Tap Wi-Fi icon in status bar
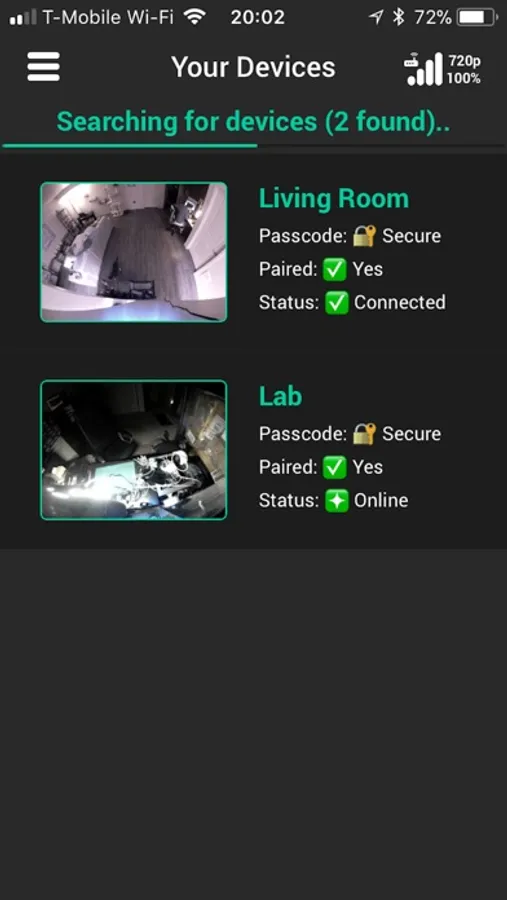 click(x=195, y=17)
